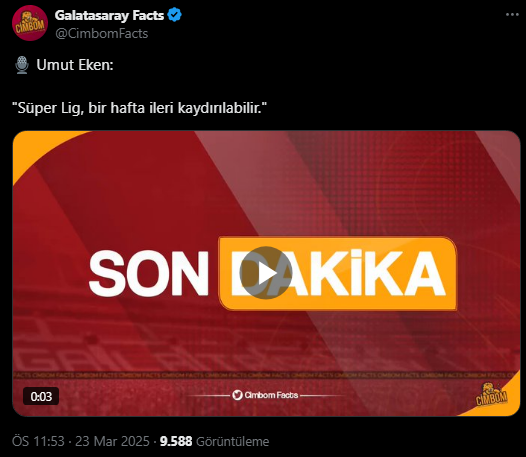The height and width of the screenshot is (457, 526).
Task: Click the orange top-left corner of video
Action: (x=37, y=148)
